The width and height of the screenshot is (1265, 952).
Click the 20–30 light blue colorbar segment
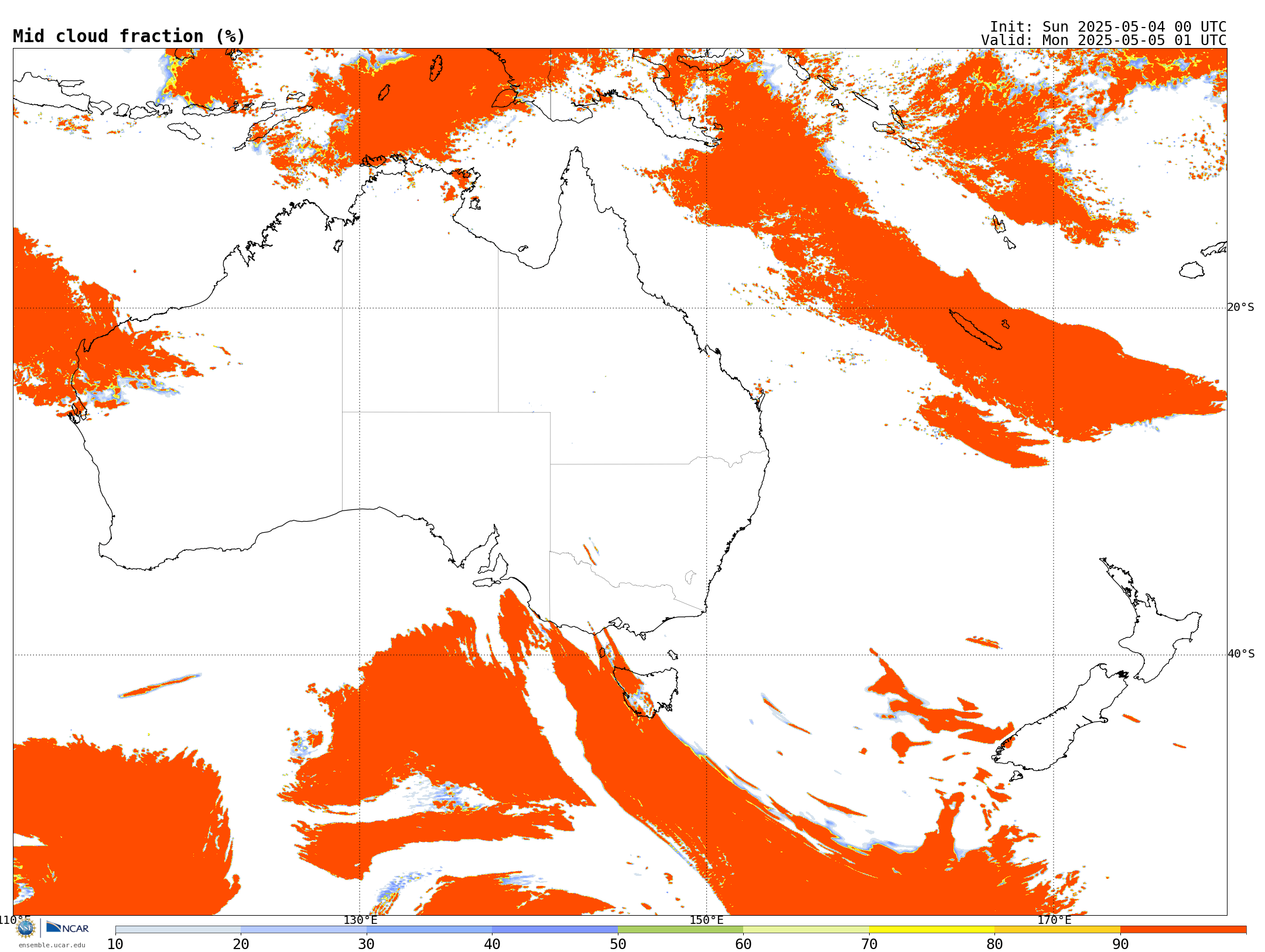[x=303, y=930]
